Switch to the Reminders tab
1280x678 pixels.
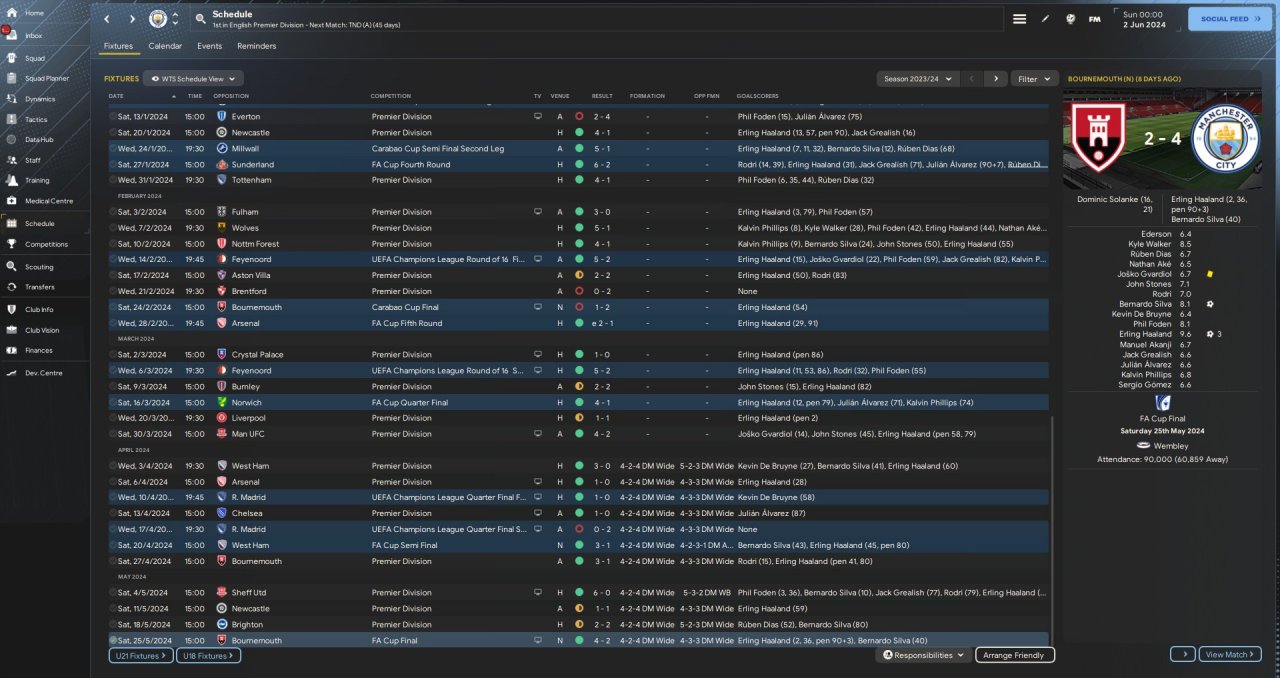(256, 46)
